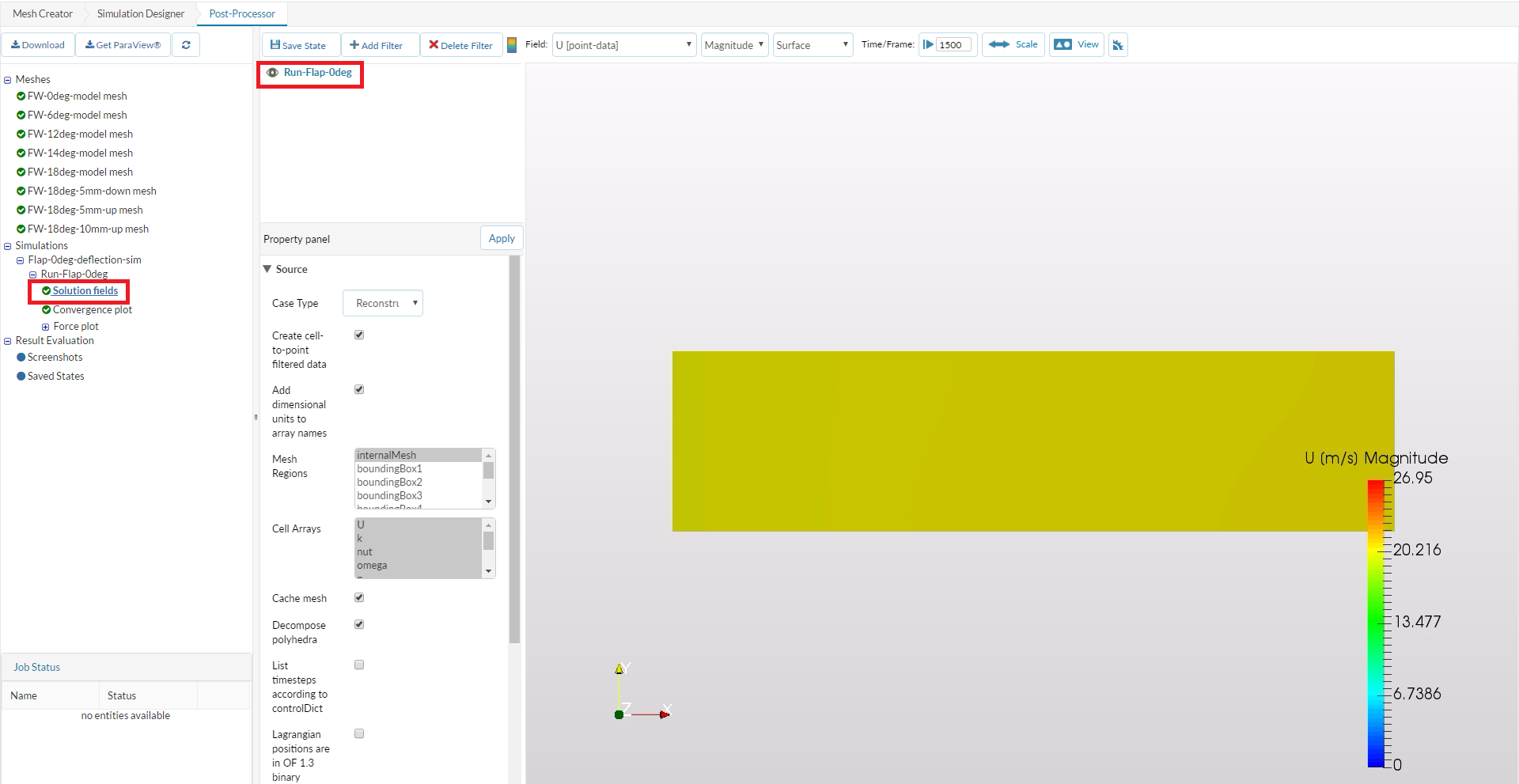Click the Time/Frame play icon
This screenshot has height=784, width=1519.
pyautogui.click(x=928, y=45)
